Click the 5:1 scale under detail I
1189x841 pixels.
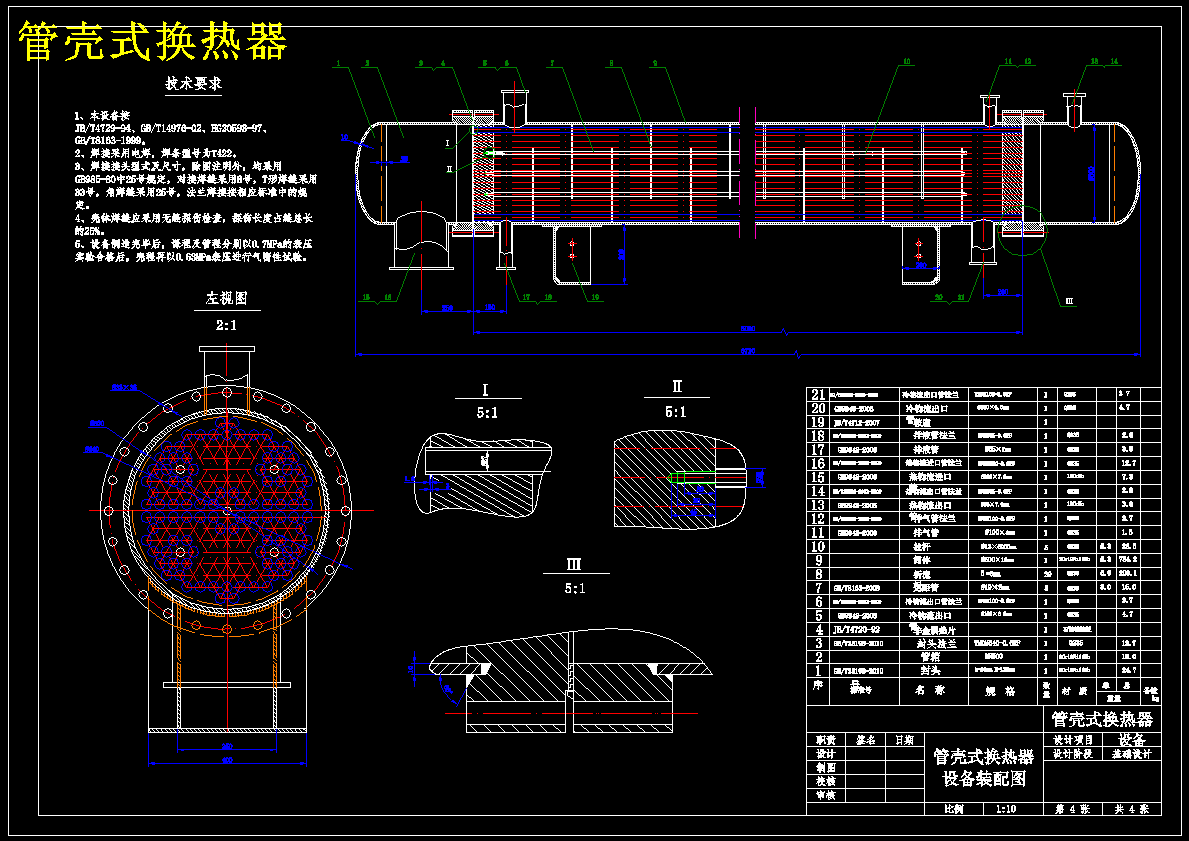click(486, 413)
